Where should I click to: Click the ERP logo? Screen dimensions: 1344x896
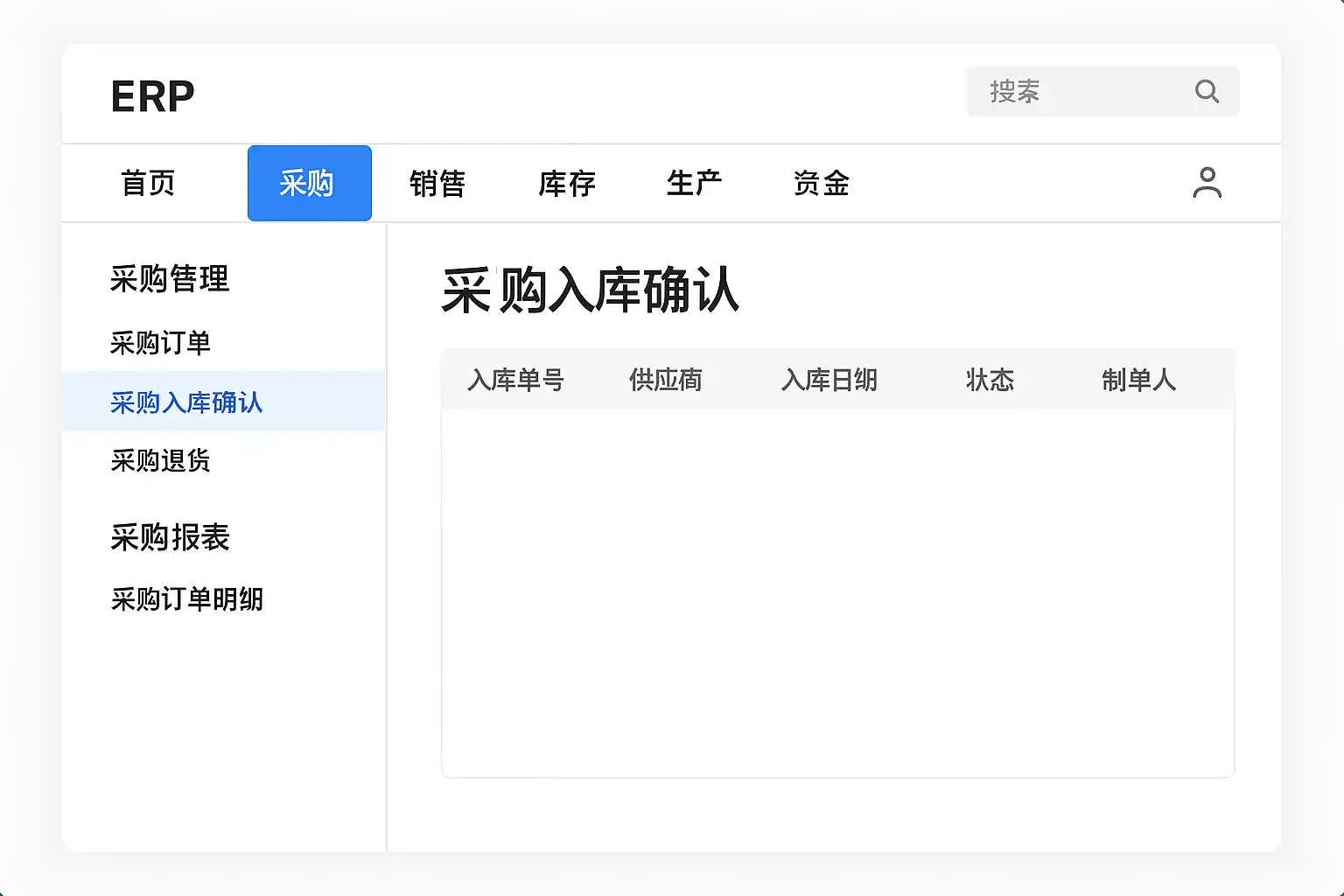(152, 96)
